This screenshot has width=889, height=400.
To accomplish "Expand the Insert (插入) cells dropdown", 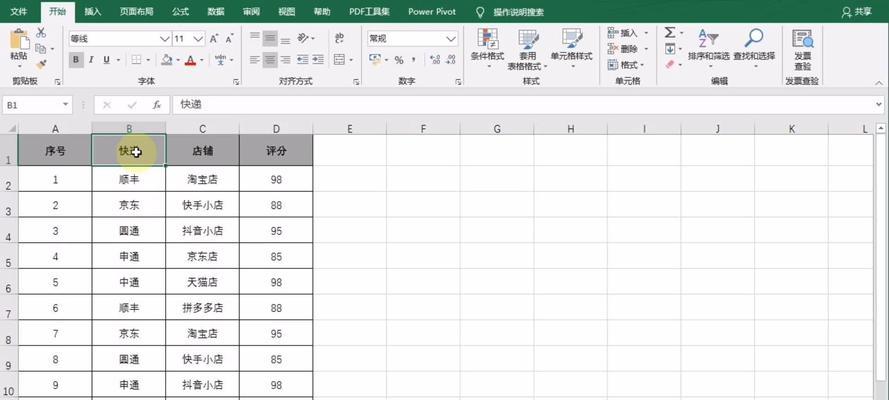I will [645, 33].
